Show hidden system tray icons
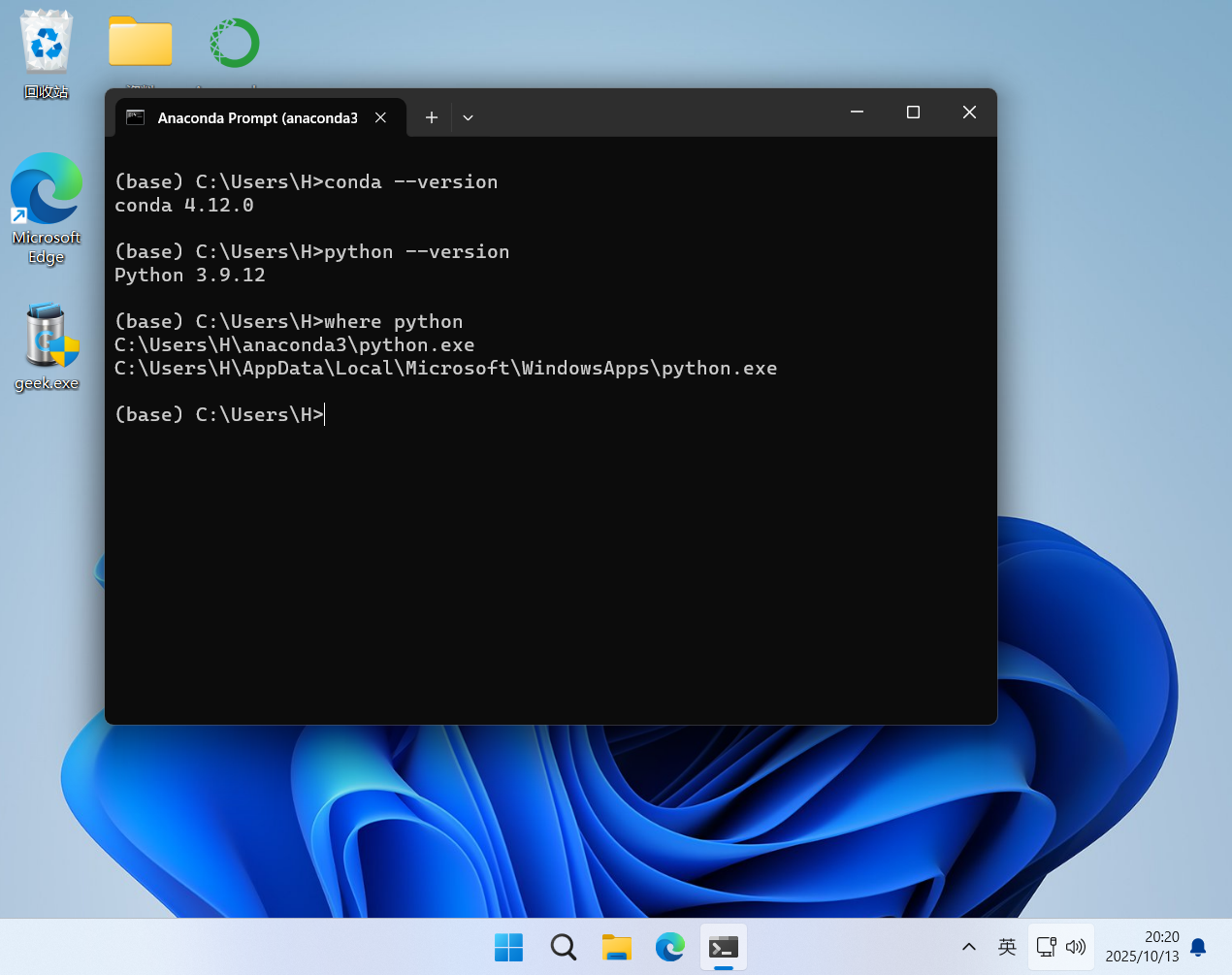Image resolution: width=1232 pixels, height=975 pixels. tap(968, 947)
